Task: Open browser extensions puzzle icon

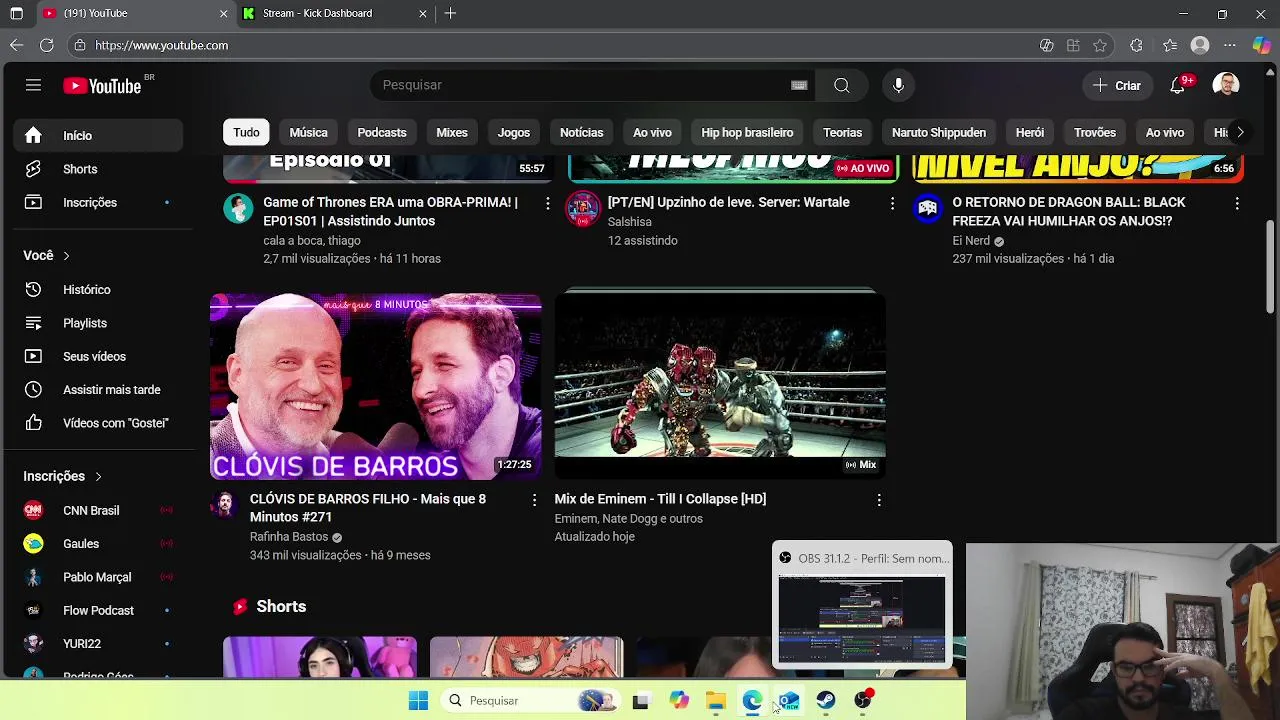Action: pos(1136,45)
